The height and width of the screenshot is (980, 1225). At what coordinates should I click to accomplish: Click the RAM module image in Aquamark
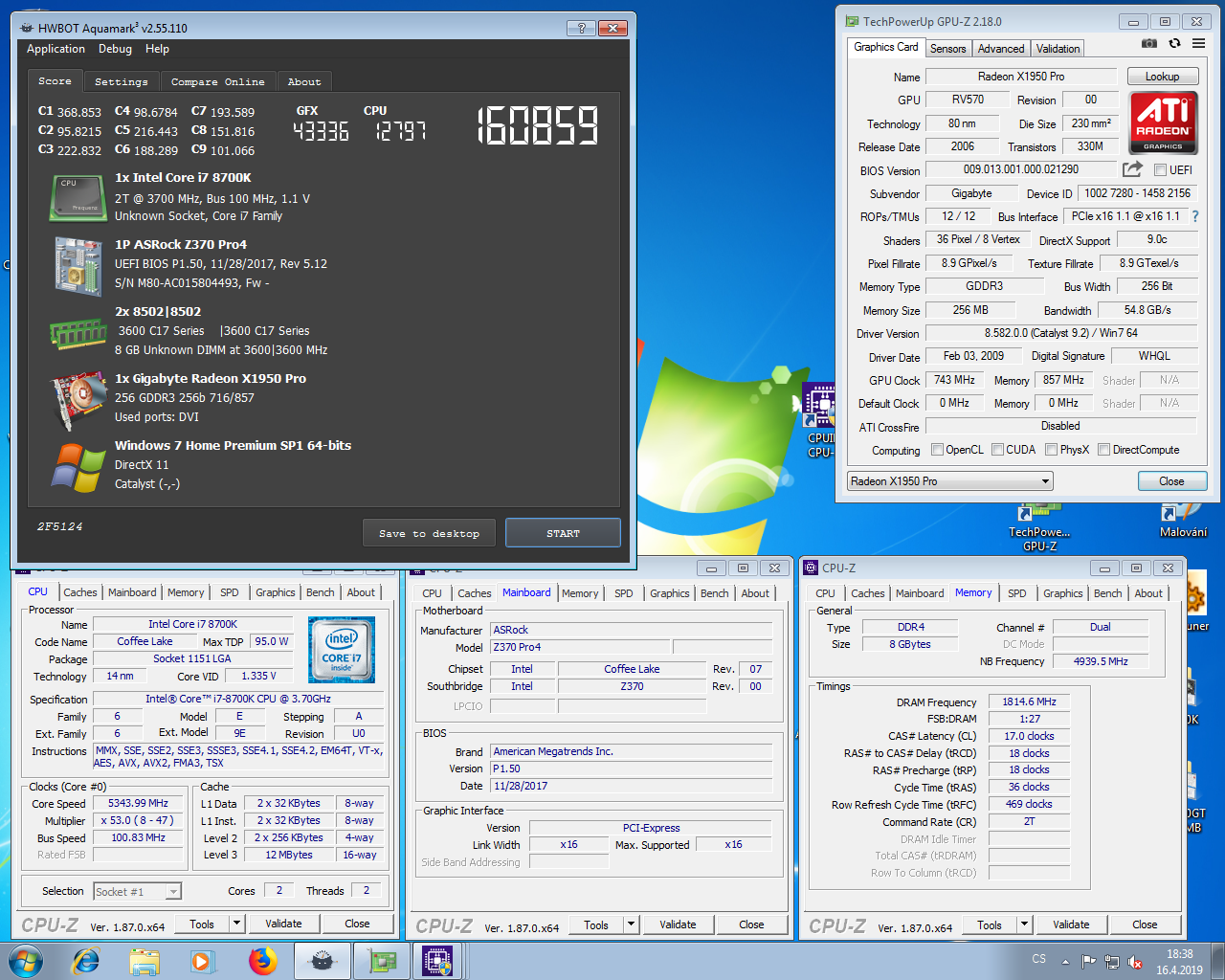coord(78,334)
